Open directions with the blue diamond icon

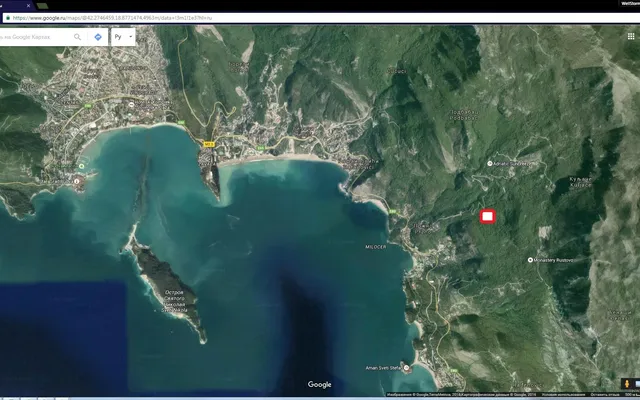pyautogui.click(x=98, y=37)
